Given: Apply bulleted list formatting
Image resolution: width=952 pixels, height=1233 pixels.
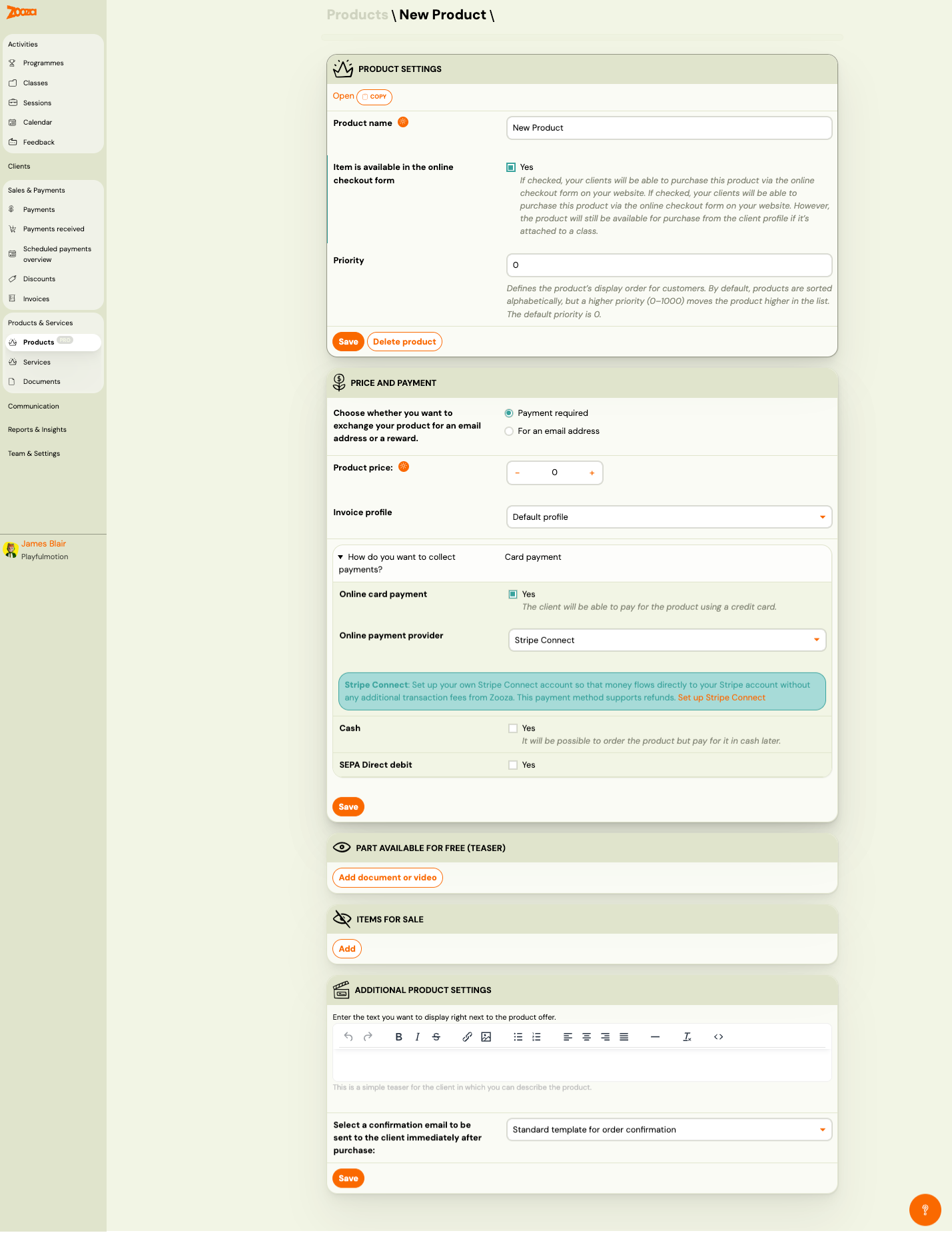Looking at the screenshot, I should tap(518, 1037).
